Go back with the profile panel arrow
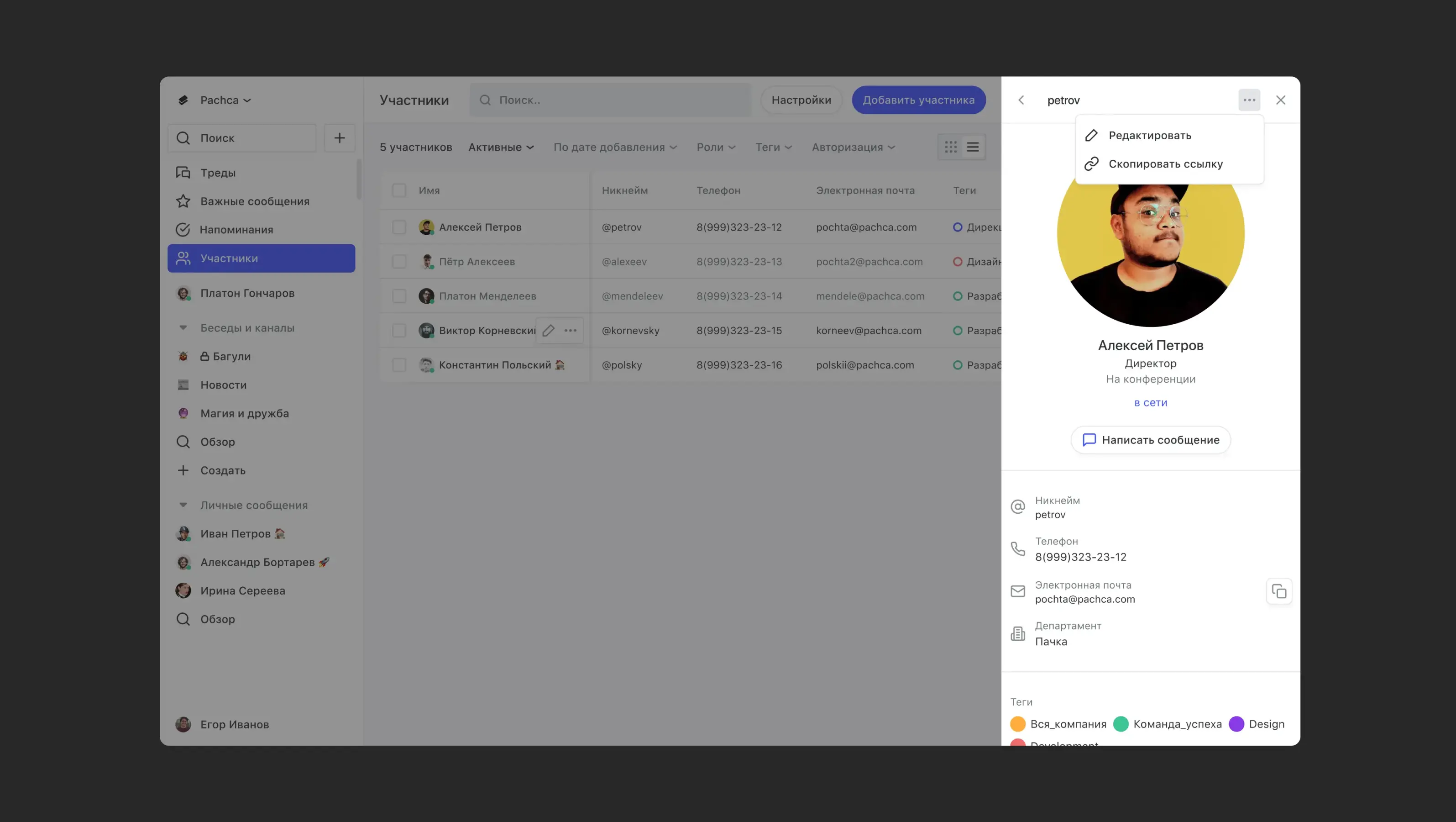The image size is (1456, 822). [1021, 100]
